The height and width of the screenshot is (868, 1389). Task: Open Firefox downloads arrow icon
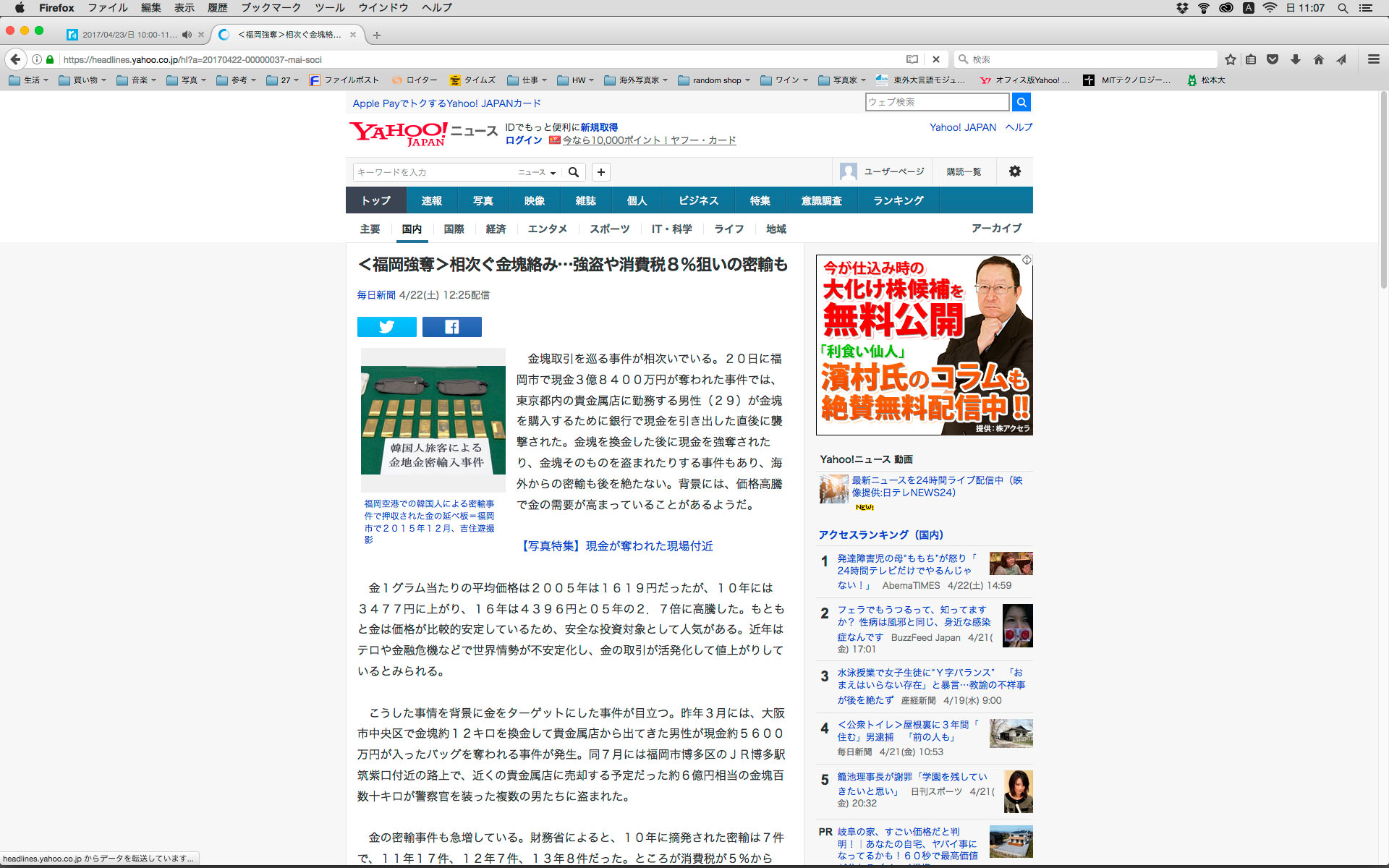coord(1296,59)
